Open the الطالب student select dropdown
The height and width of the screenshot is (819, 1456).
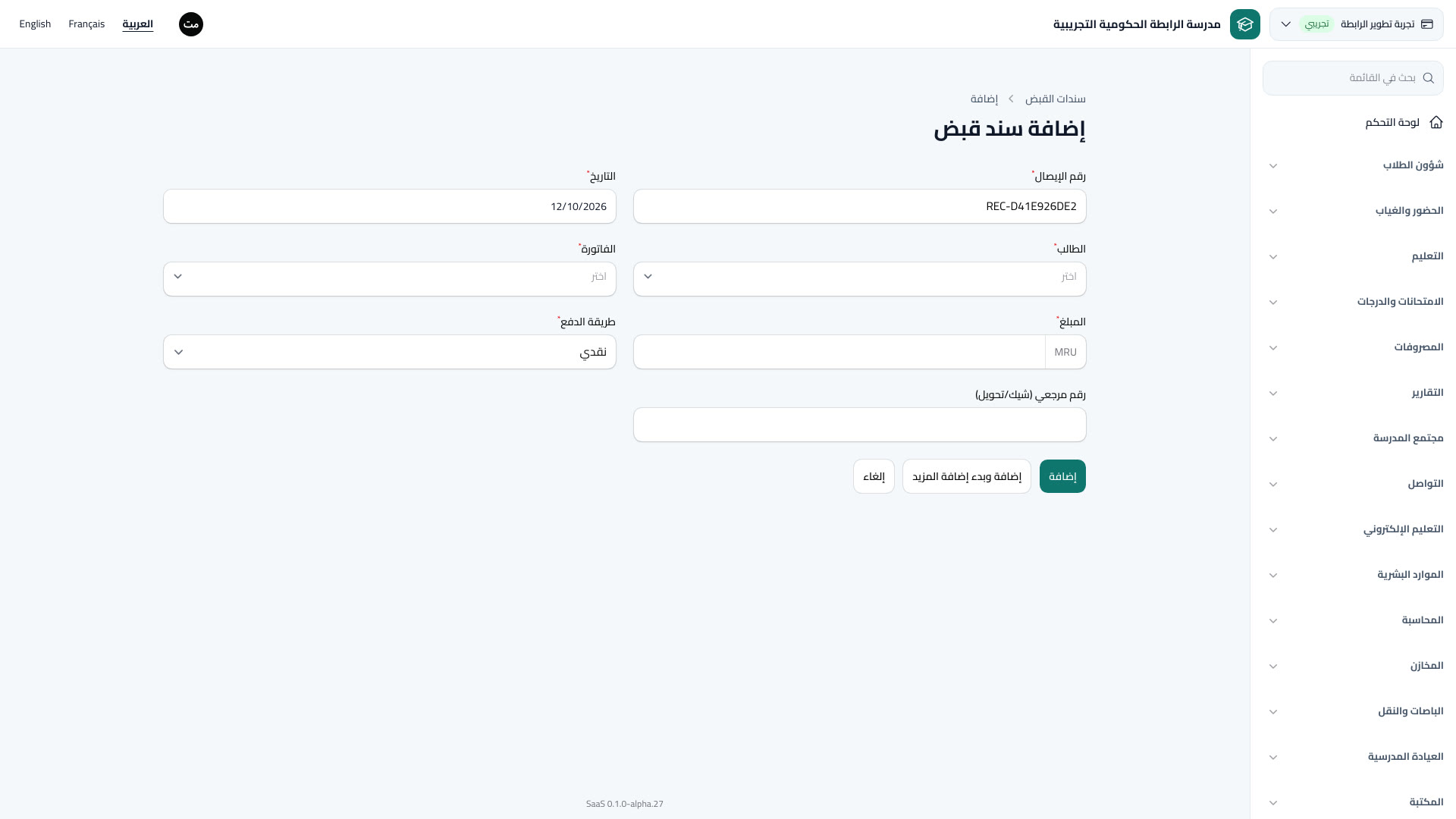pos(859,278)
